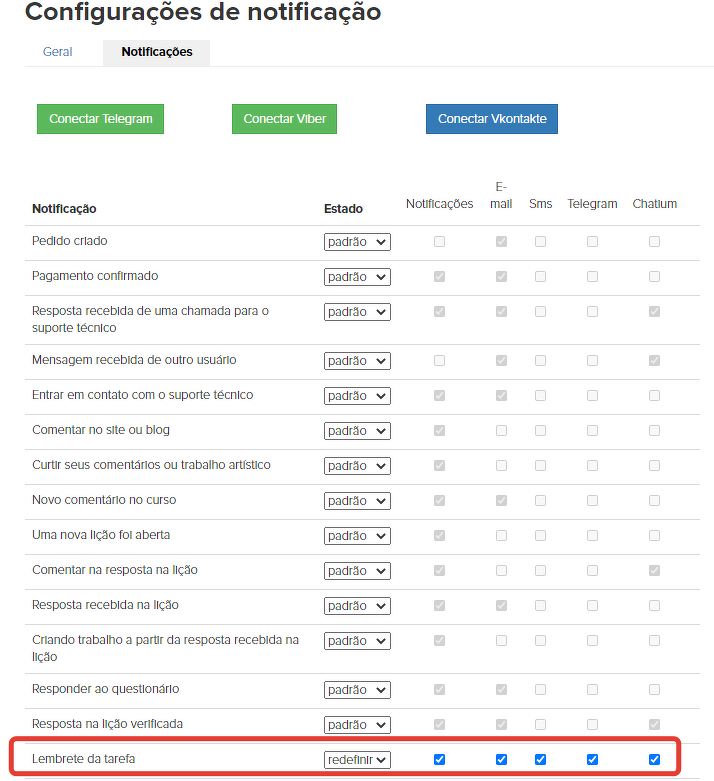Toggle Chatium checkbox for Mensagem recebida row
Screen dimensions: 714x781
654,361
